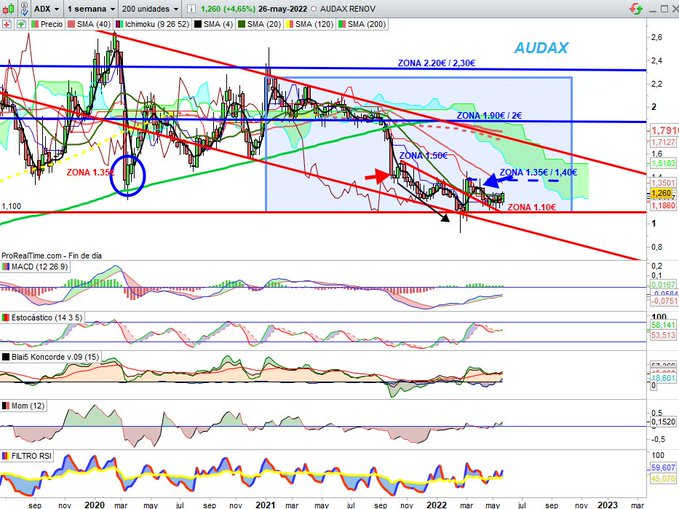Screen dimensions: 679x509
Task: Select the 'ZONA 1.10€' annotation
Action: pos(531,207)
